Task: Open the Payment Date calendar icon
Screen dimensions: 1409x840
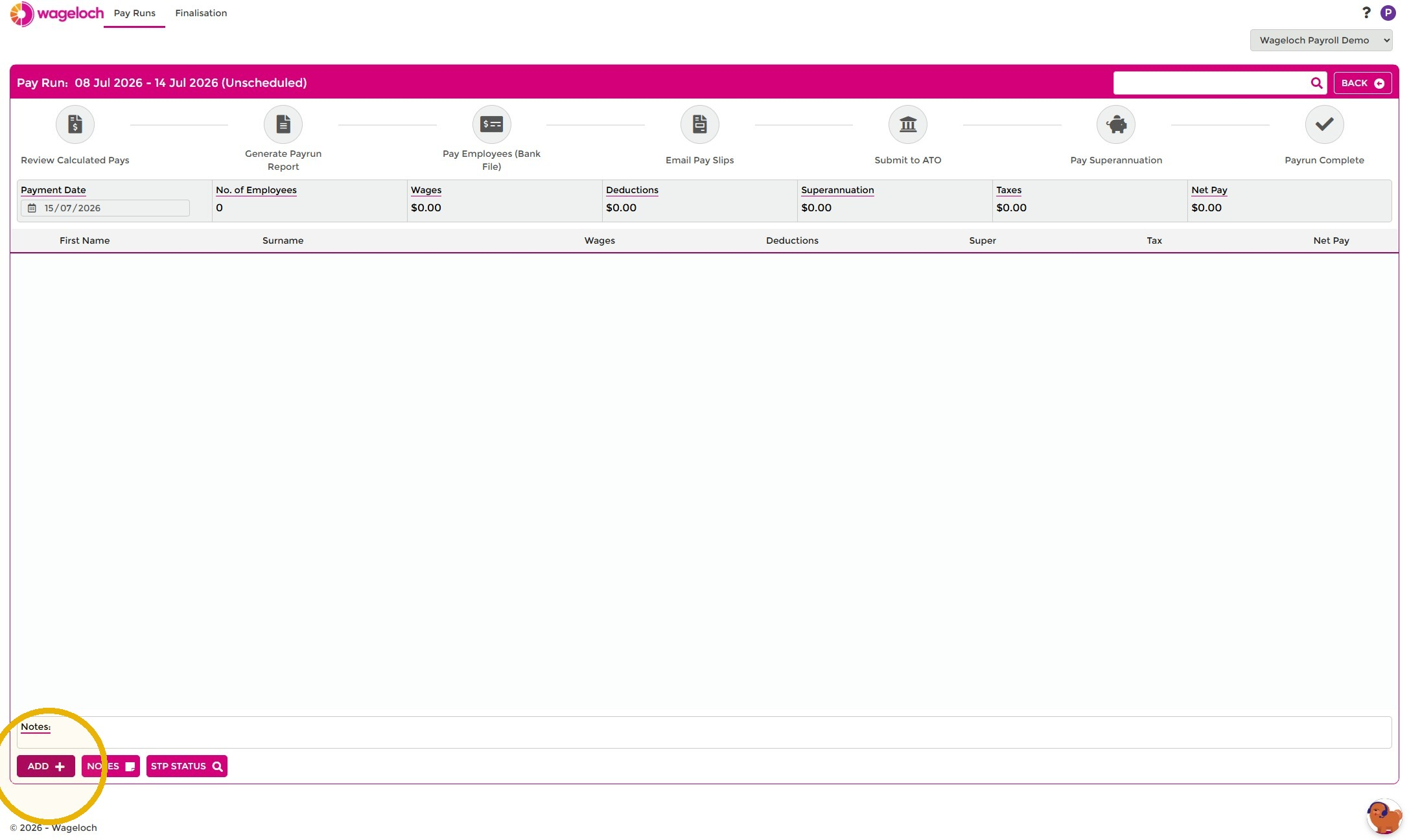Action: (x=32, y=208)
